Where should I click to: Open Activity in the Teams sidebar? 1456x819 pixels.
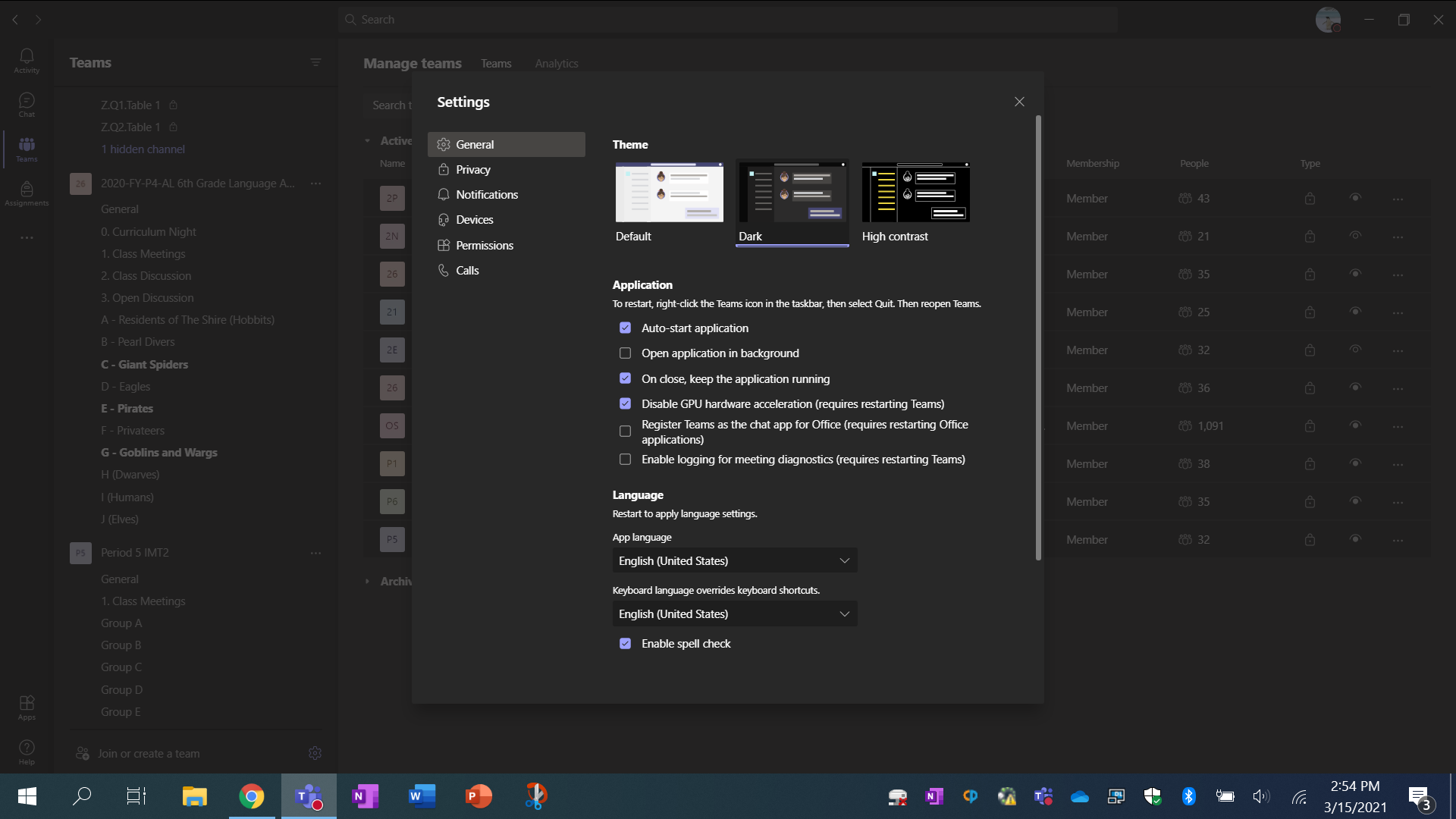click(27, 61)
